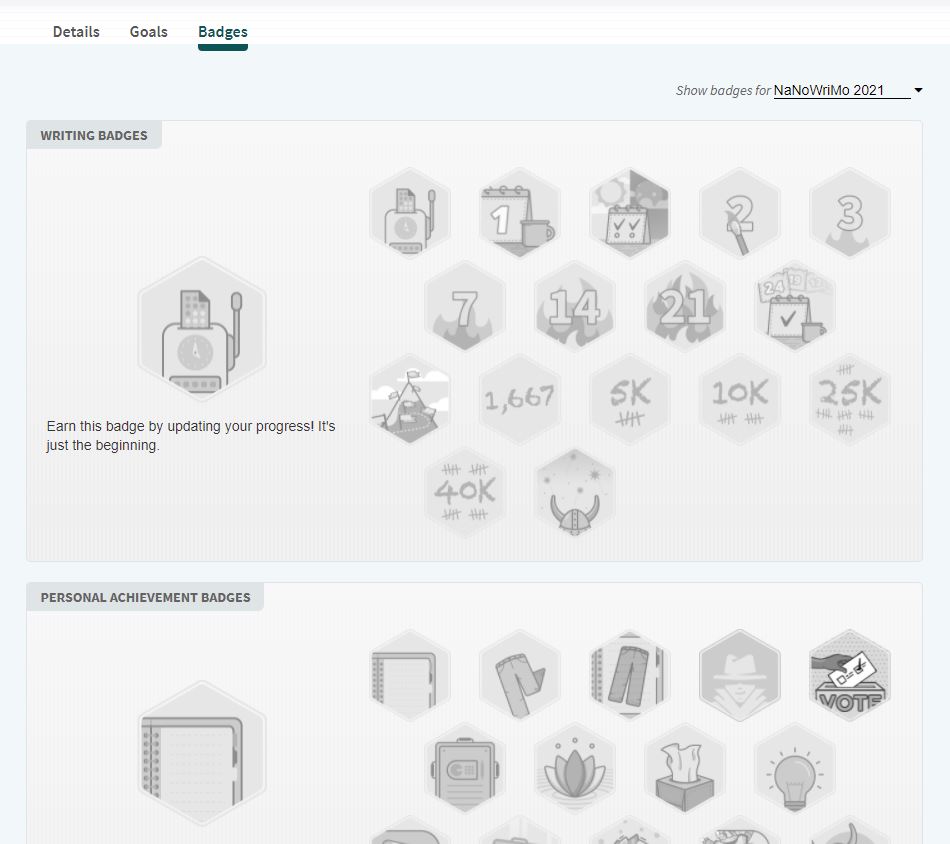The image size is (950, 844).
Task: Click the 5K word count badge
Action: pyautogui.click(x=630, y=400)
